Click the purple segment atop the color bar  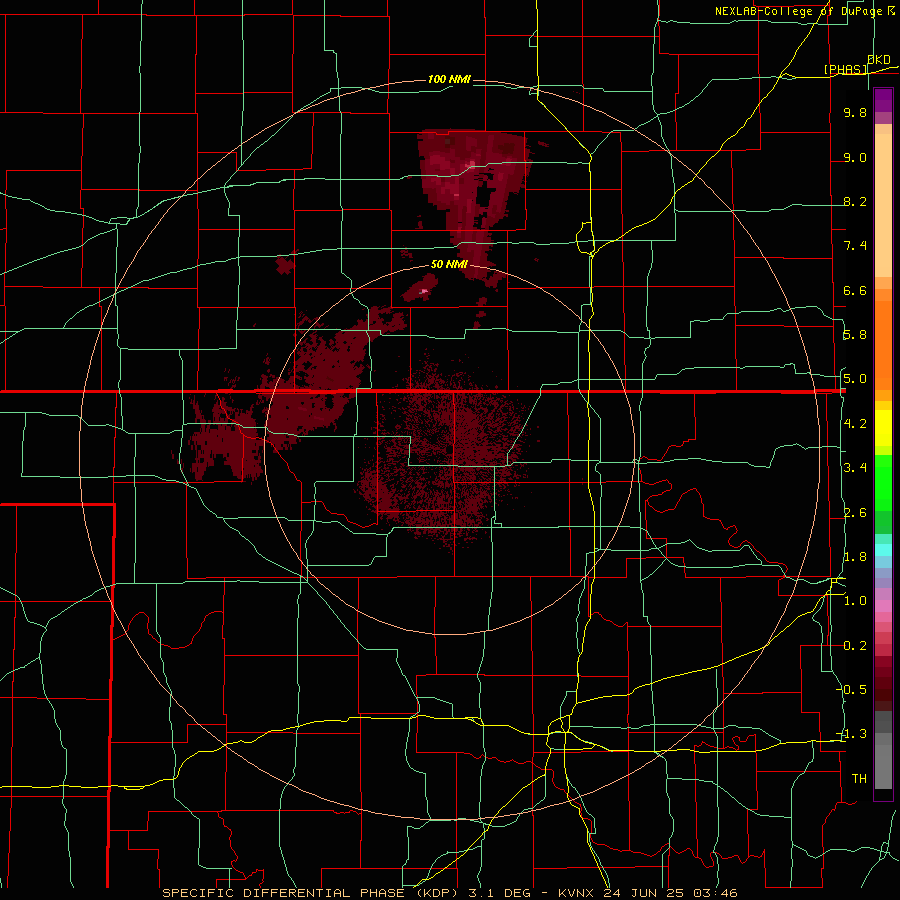pyautogui.click(x=883, y=100)
